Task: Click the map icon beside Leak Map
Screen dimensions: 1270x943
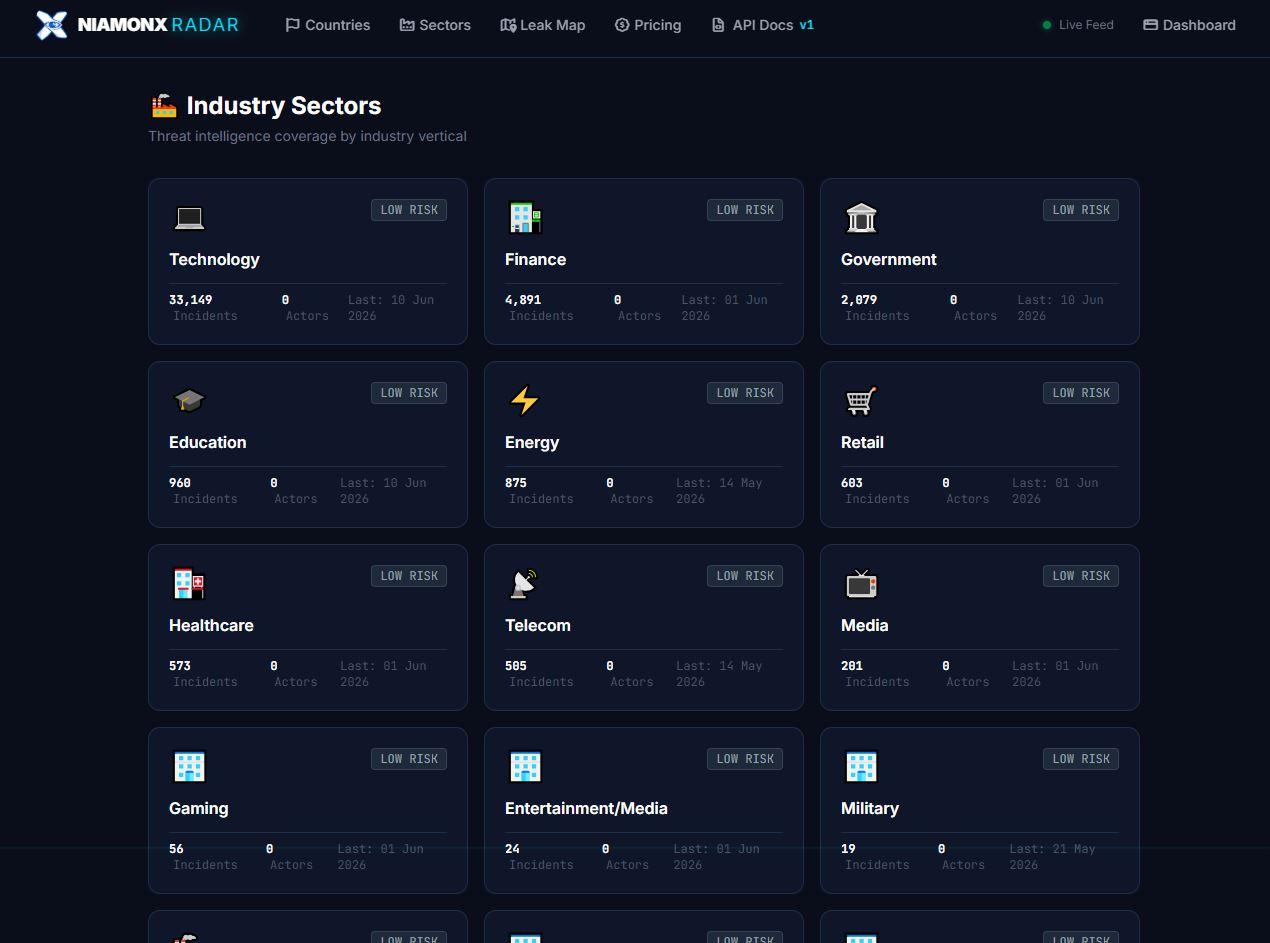Action: [x=508, y=25]
